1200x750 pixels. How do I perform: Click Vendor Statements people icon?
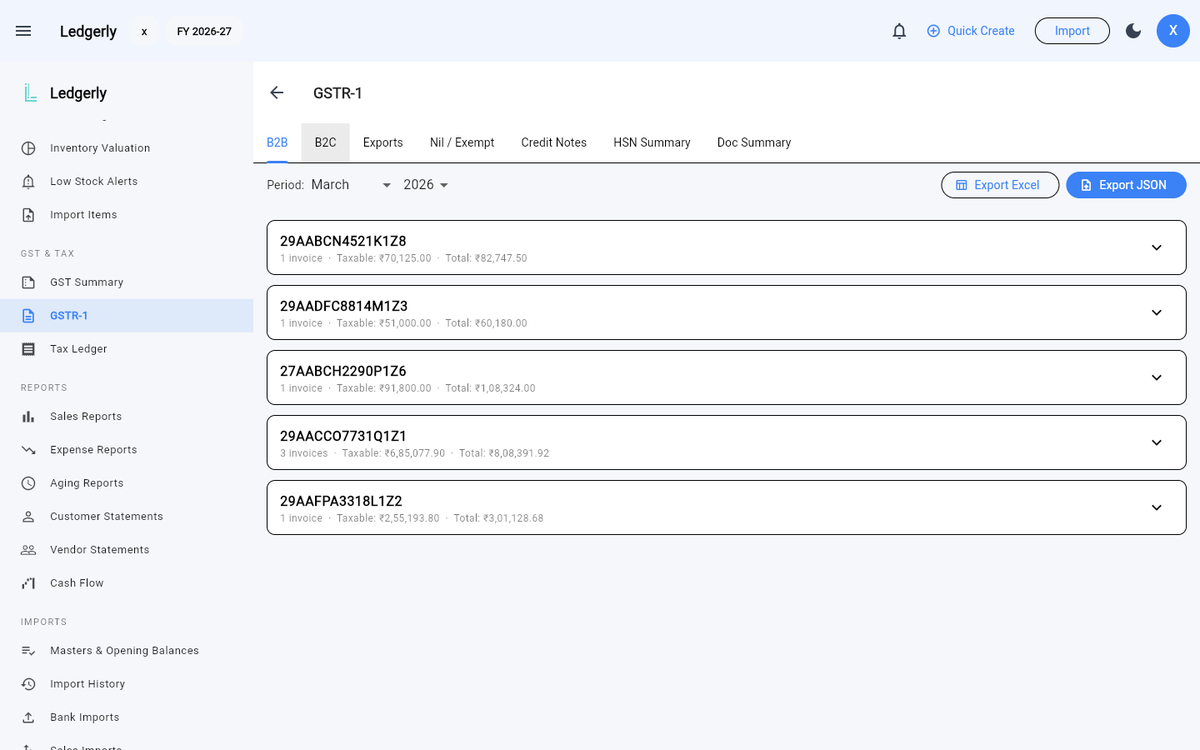[29, 550]
